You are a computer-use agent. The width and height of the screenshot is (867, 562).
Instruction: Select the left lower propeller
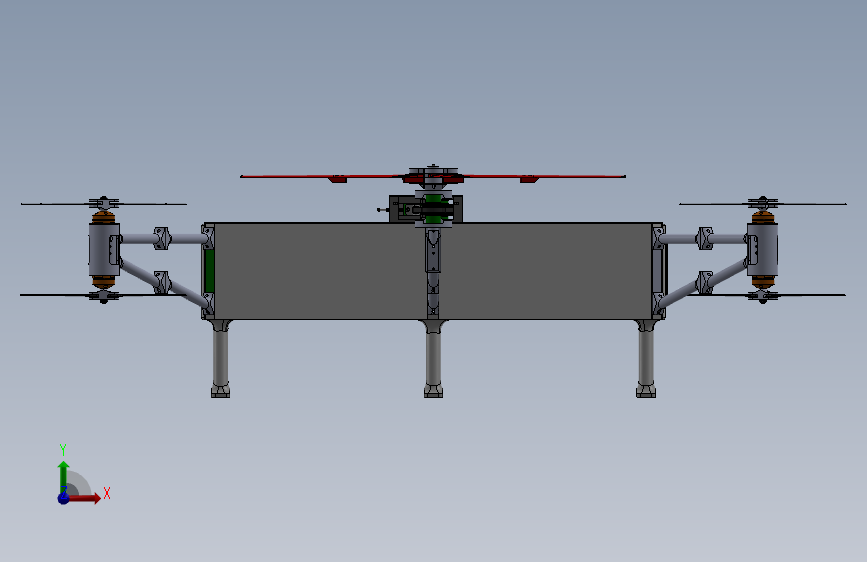pos(103,295)
